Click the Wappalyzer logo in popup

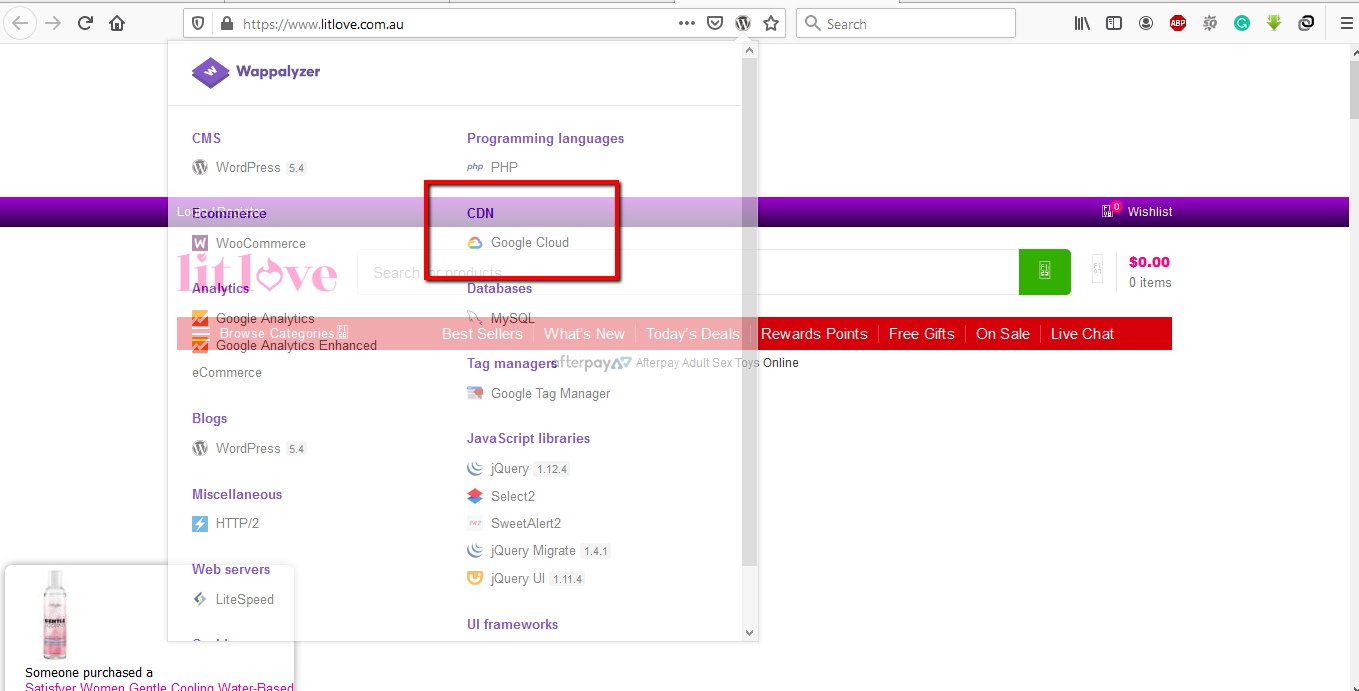[x=256, y=72]
